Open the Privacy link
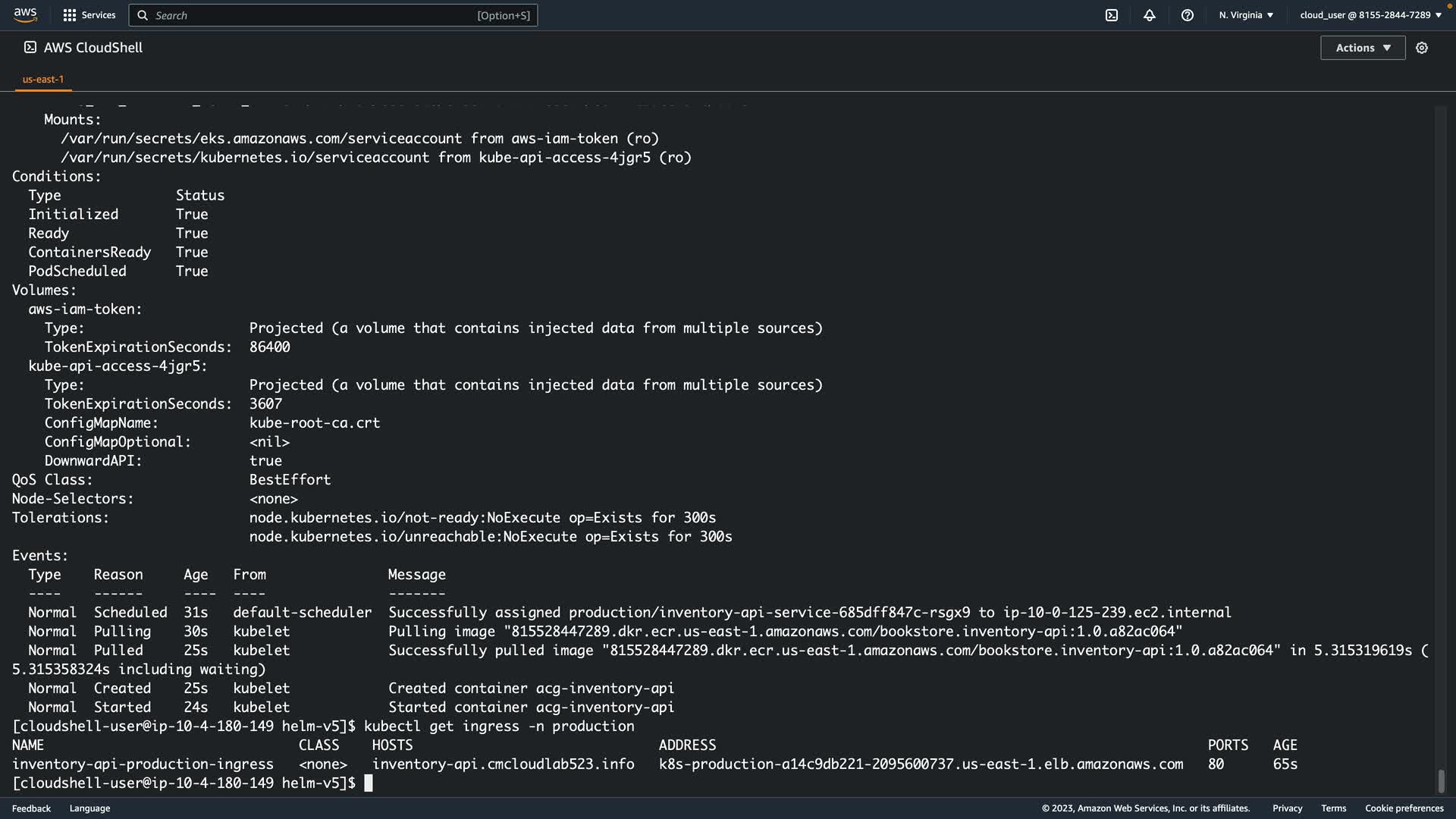 pyautogui.click(x=1287, y=808)
